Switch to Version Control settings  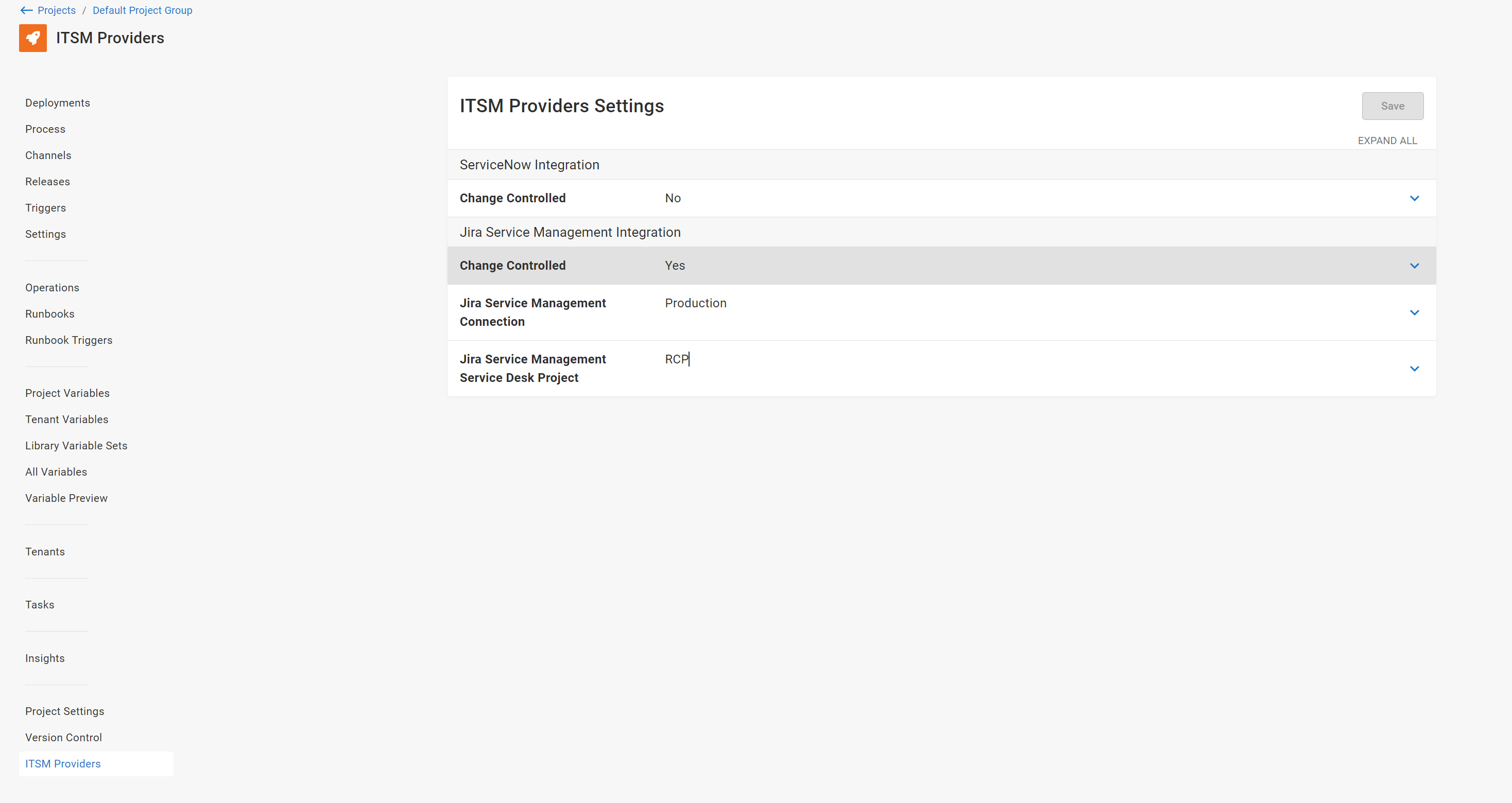(x=63, y=737)
